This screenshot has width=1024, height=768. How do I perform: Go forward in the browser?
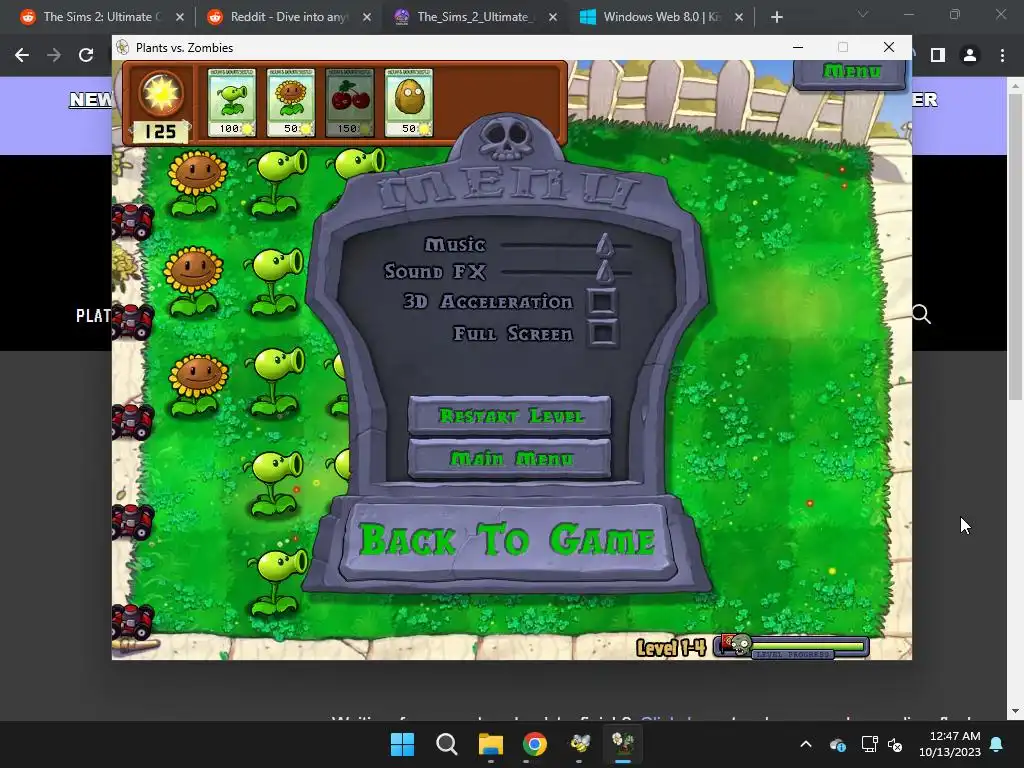click(x=54, y=56)
